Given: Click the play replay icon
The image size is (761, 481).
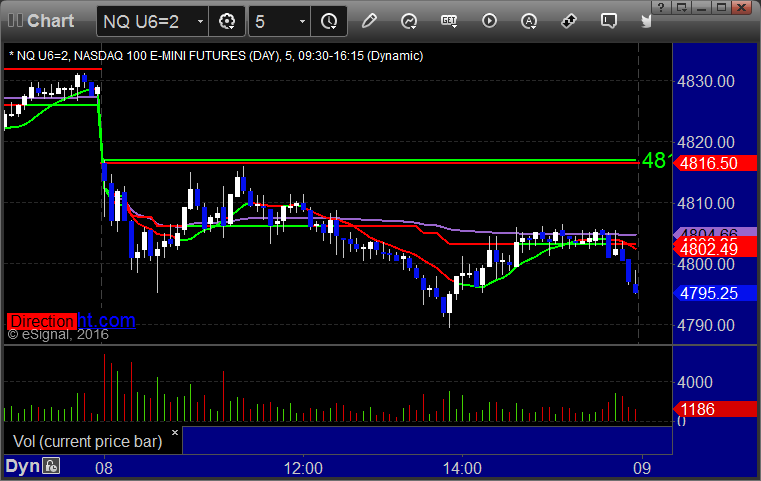Looking at the screenshot, I should click(489, 21).
